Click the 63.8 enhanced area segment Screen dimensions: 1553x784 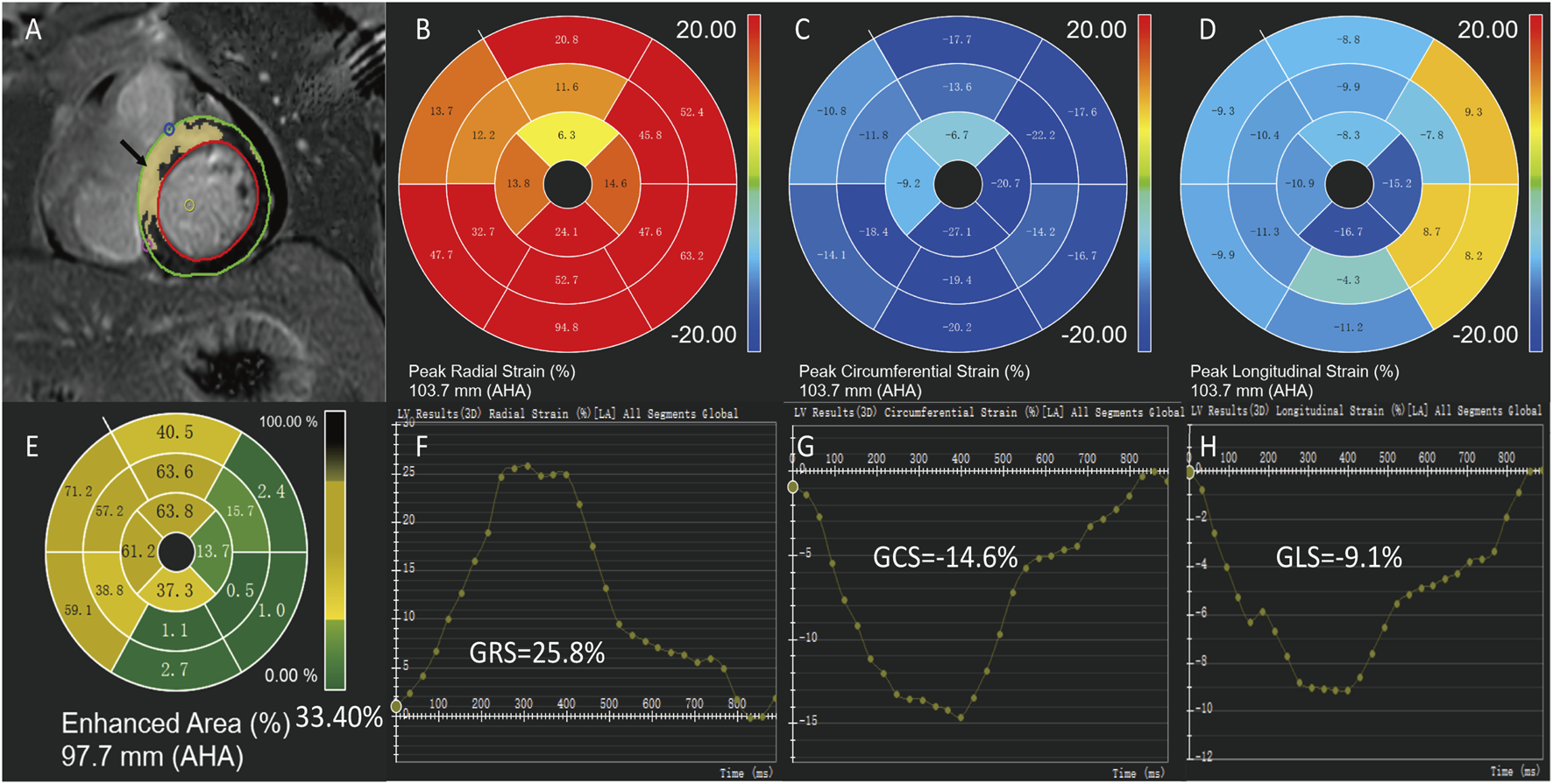175,512
